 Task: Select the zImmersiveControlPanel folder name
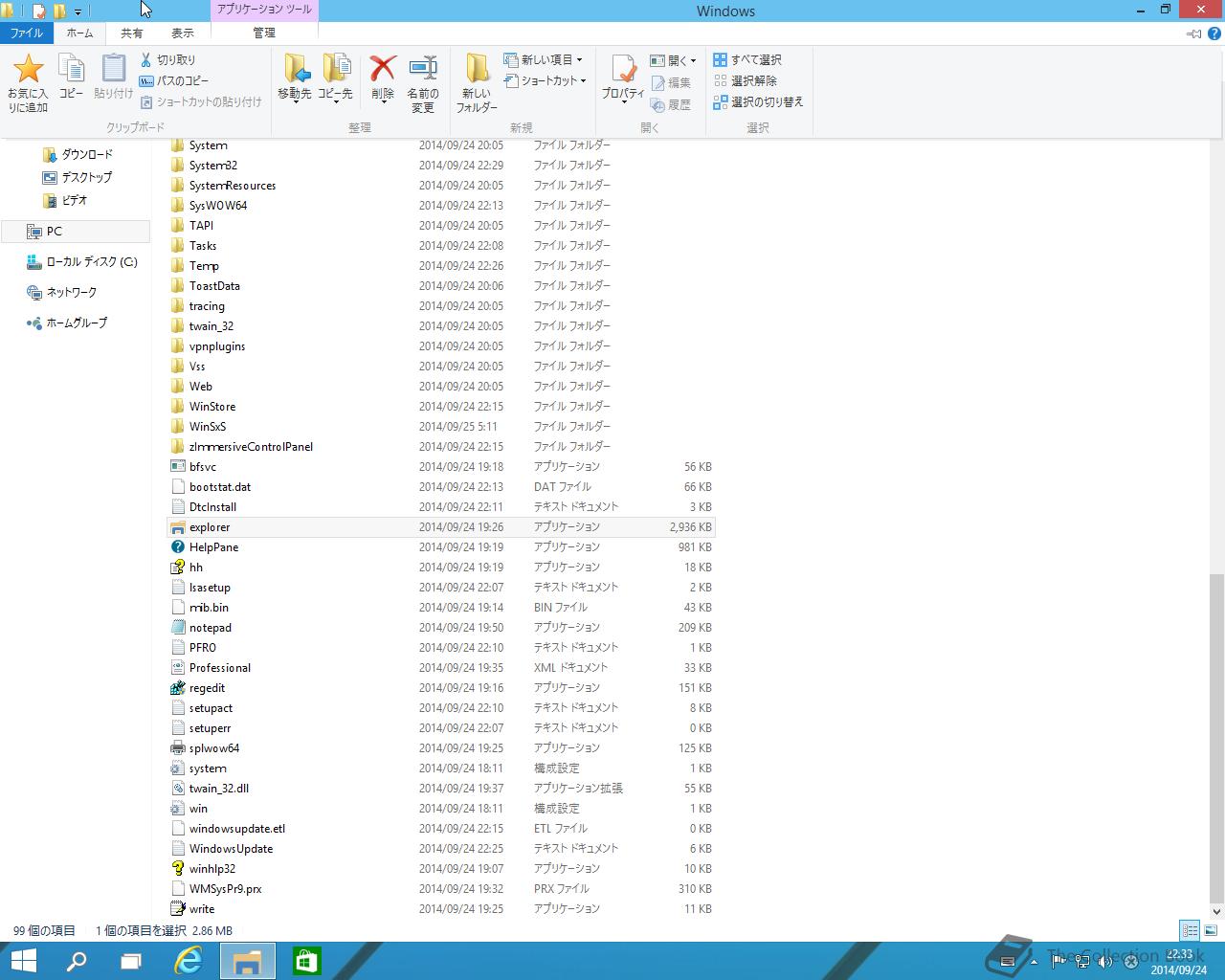coord(251,447)
